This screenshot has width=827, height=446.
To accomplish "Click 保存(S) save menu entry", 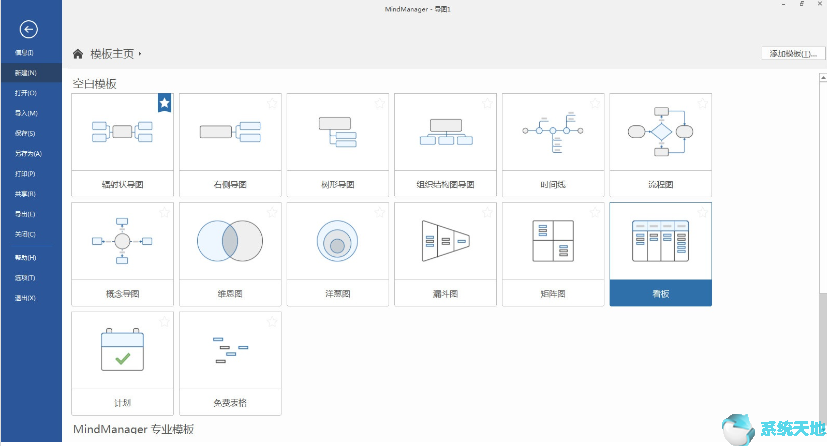I will (25, 133).
